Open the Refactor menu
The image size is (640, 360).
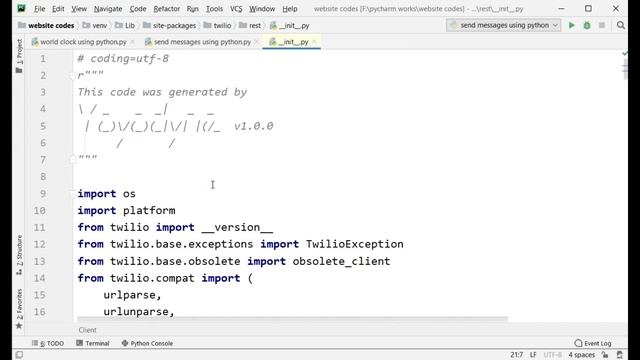[167, 9]
